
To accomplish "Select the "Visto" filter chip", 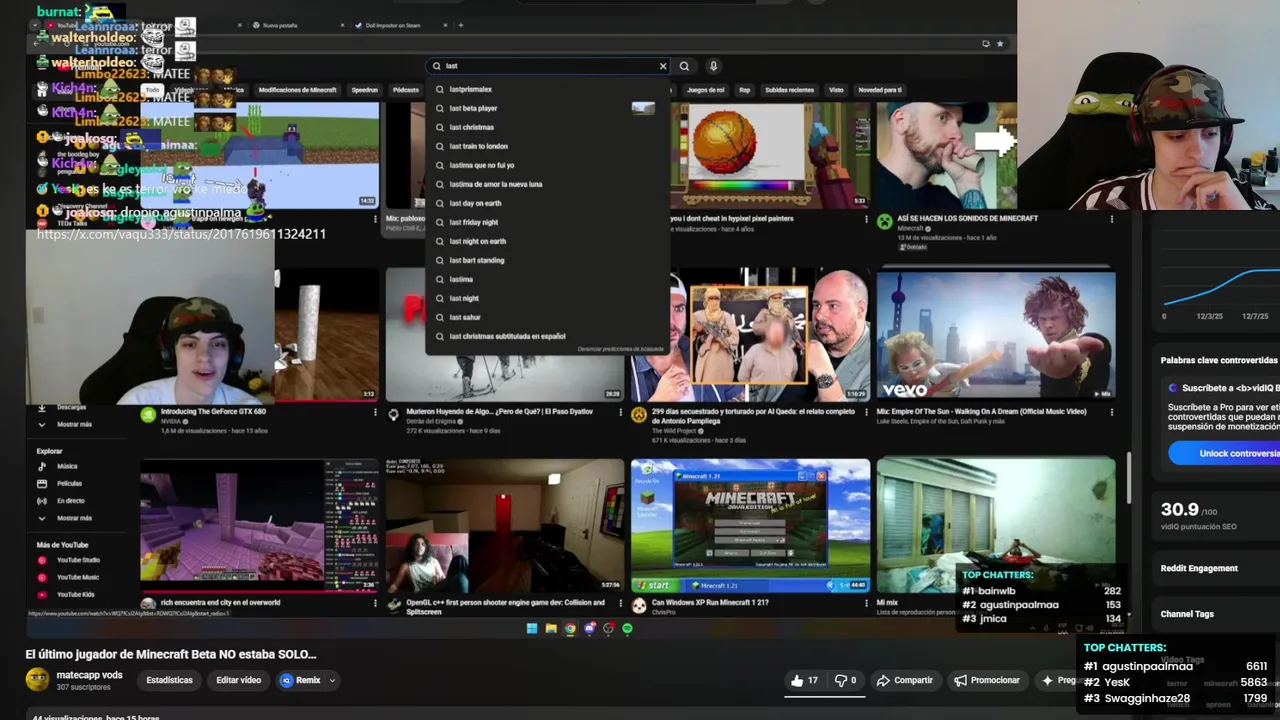I will [836, 90].
